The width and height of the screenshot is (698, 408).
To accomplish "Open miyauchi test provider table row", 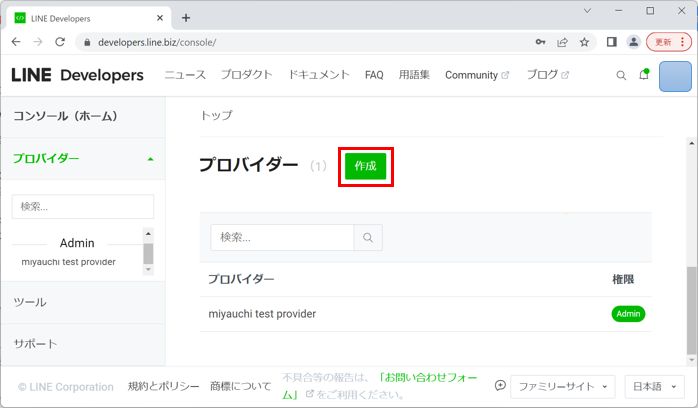I will [426, 314].
